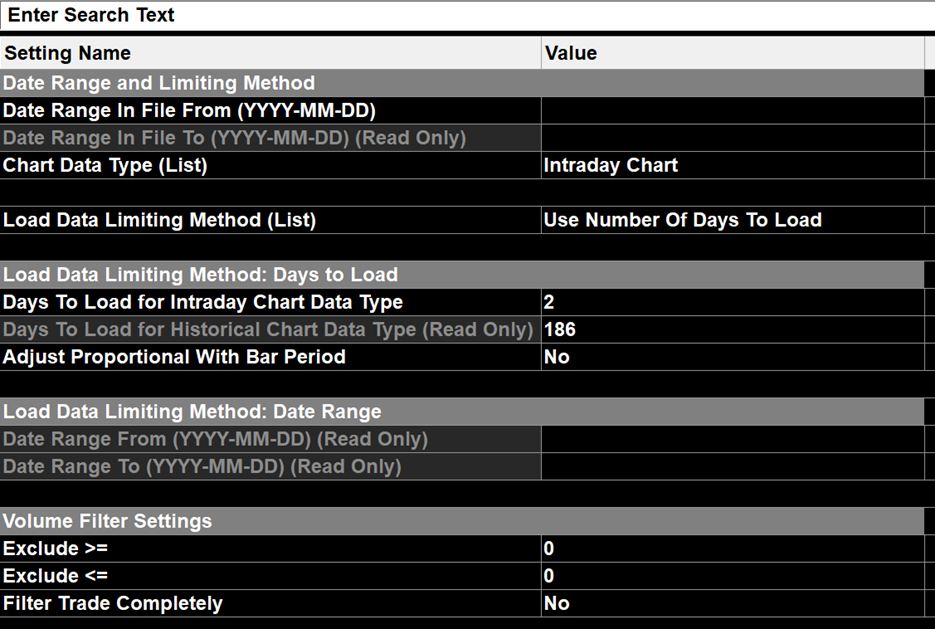
Task: Toggle Filter Trade Completely value
Action: tap(732, 603)
